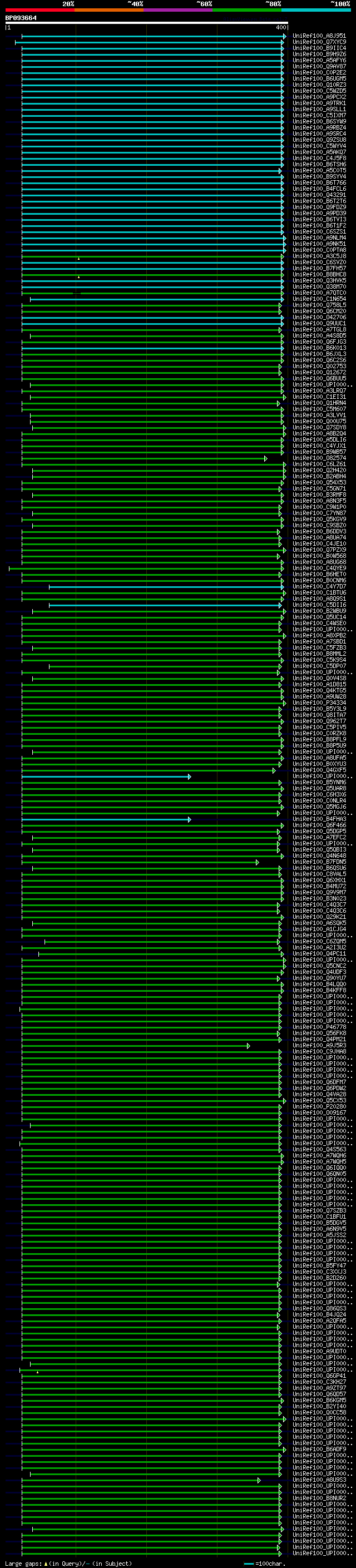Click the purple ~60% legend segment
Viewport: 356px width, 1568px height.
pos(179,10)
